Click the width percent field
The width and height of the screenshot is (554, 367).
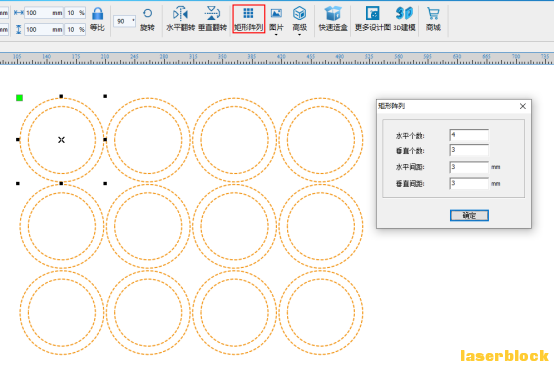coord(76,13)
